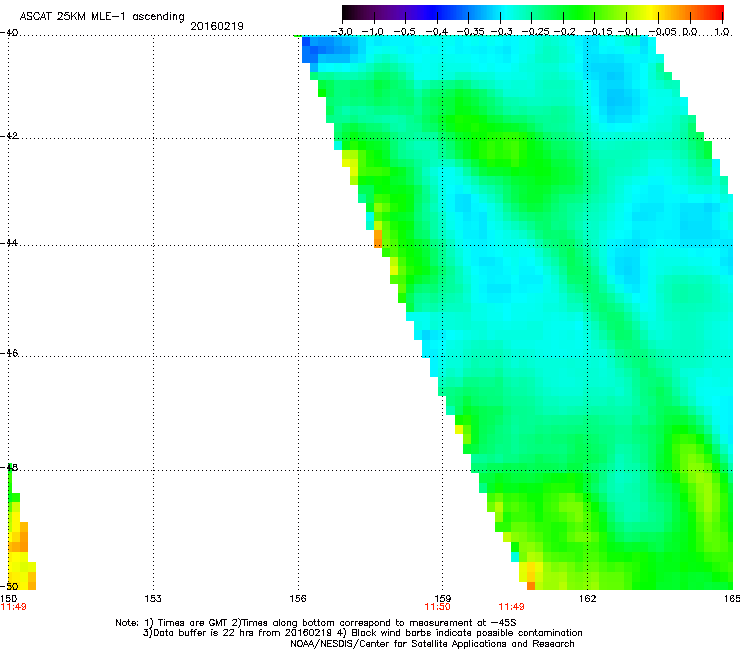This screenshot has height=650, width=740.
Task: Click the -0.5 colorbar label
Action: point(404,32)
